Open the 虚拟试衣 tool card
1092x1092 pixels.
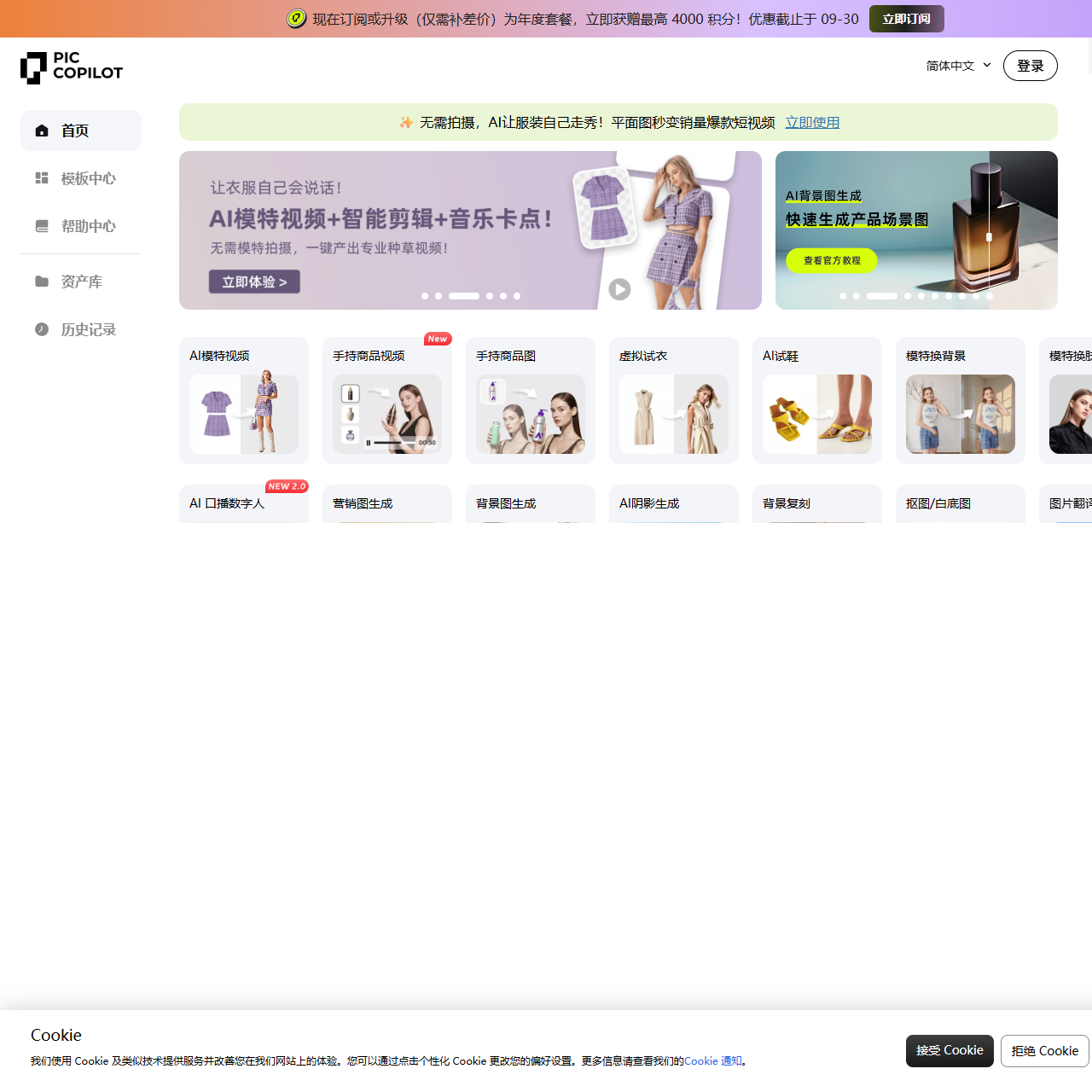(674, 401)
